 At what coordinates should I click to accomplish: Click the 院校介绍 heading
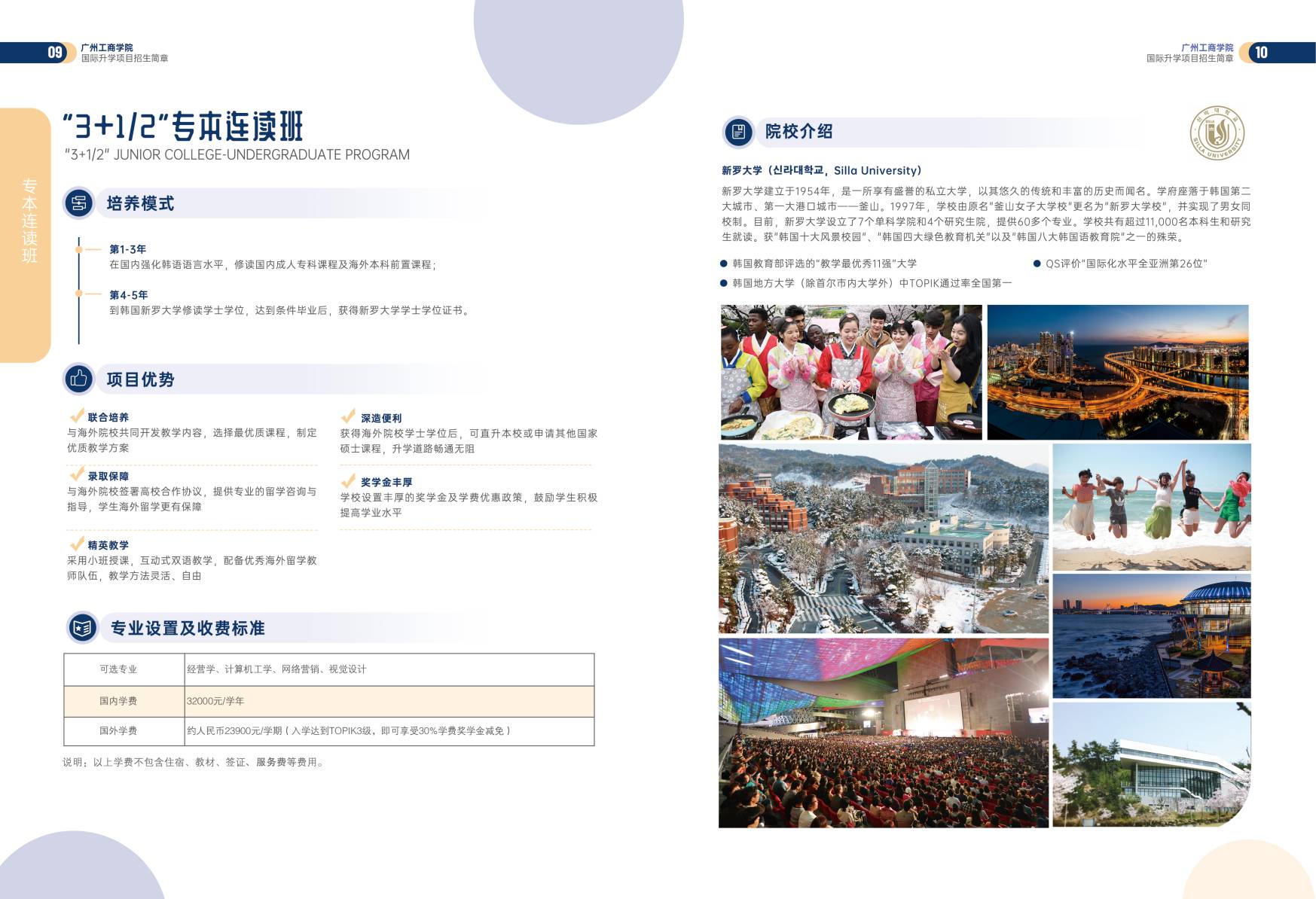click(x=799, y=132)
